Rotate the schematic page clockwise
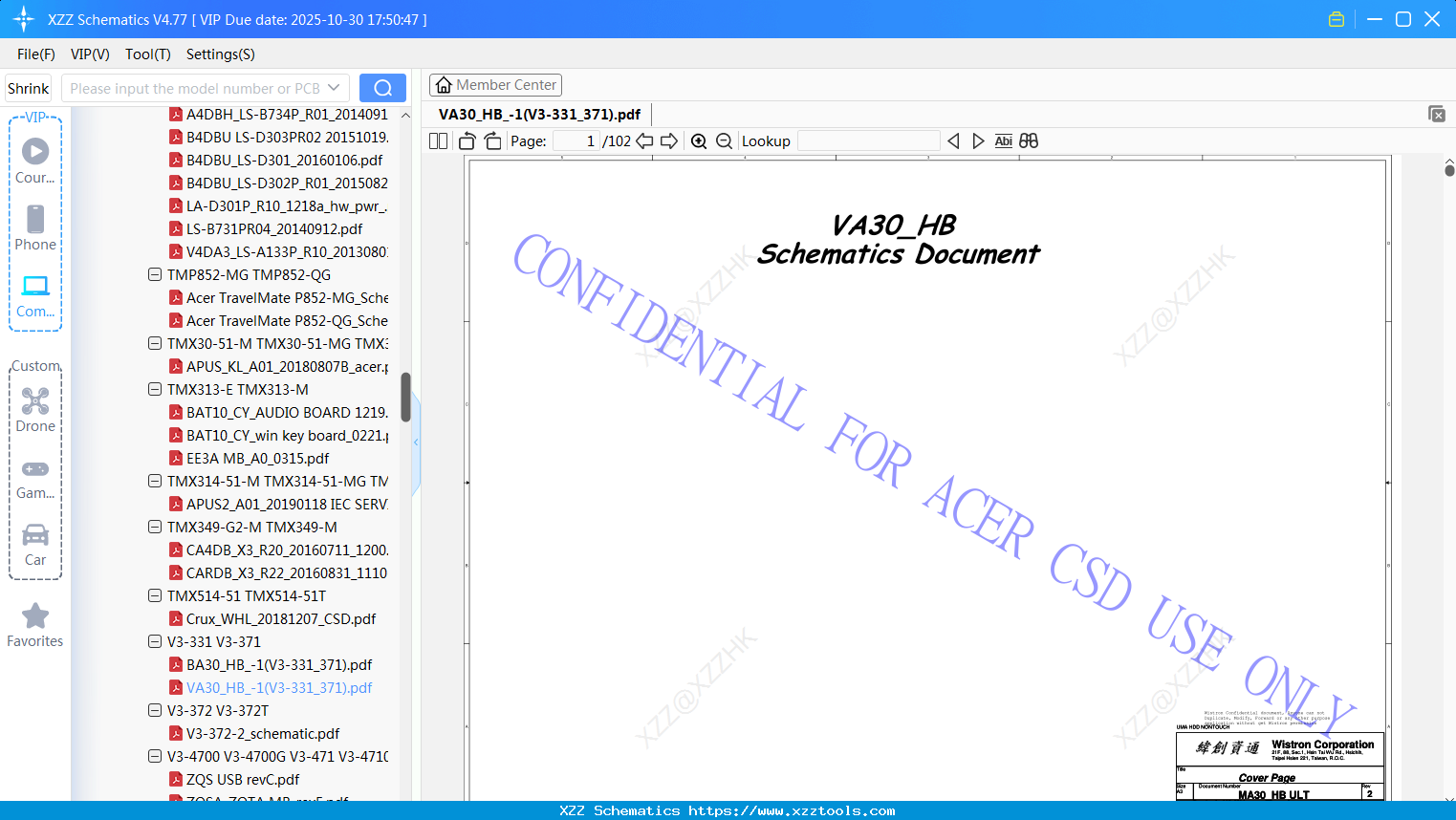The image size is (1456, 820). coord(492,140)
